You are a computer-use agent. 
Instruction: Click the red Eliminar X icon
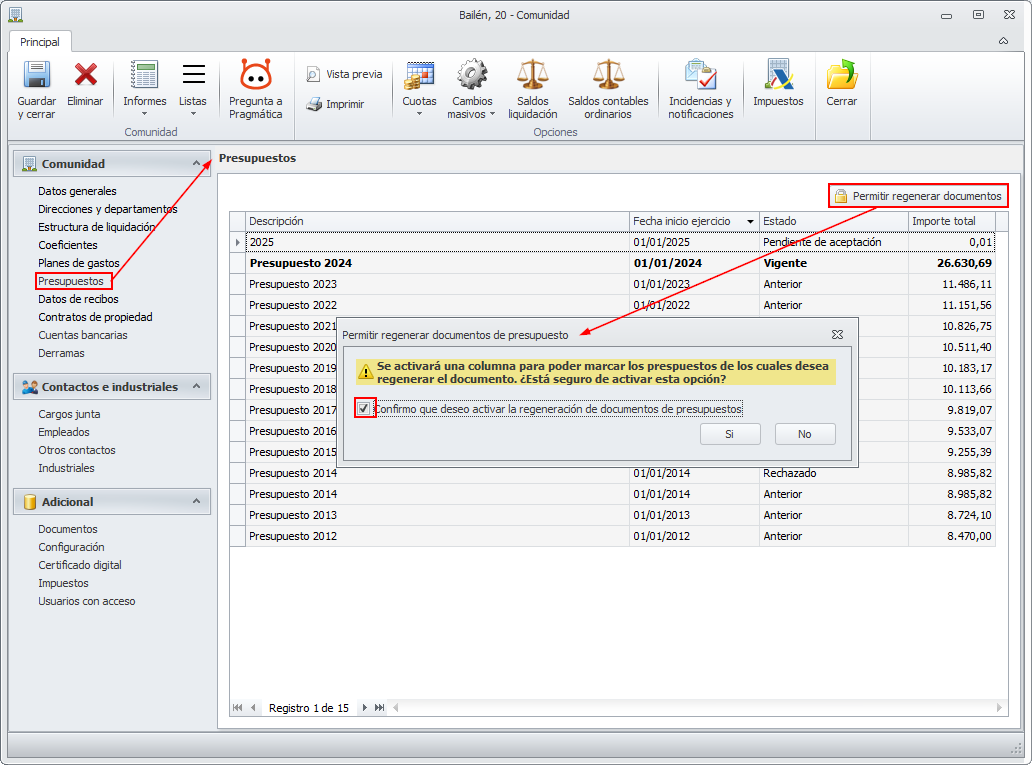[x=85, y=77]
